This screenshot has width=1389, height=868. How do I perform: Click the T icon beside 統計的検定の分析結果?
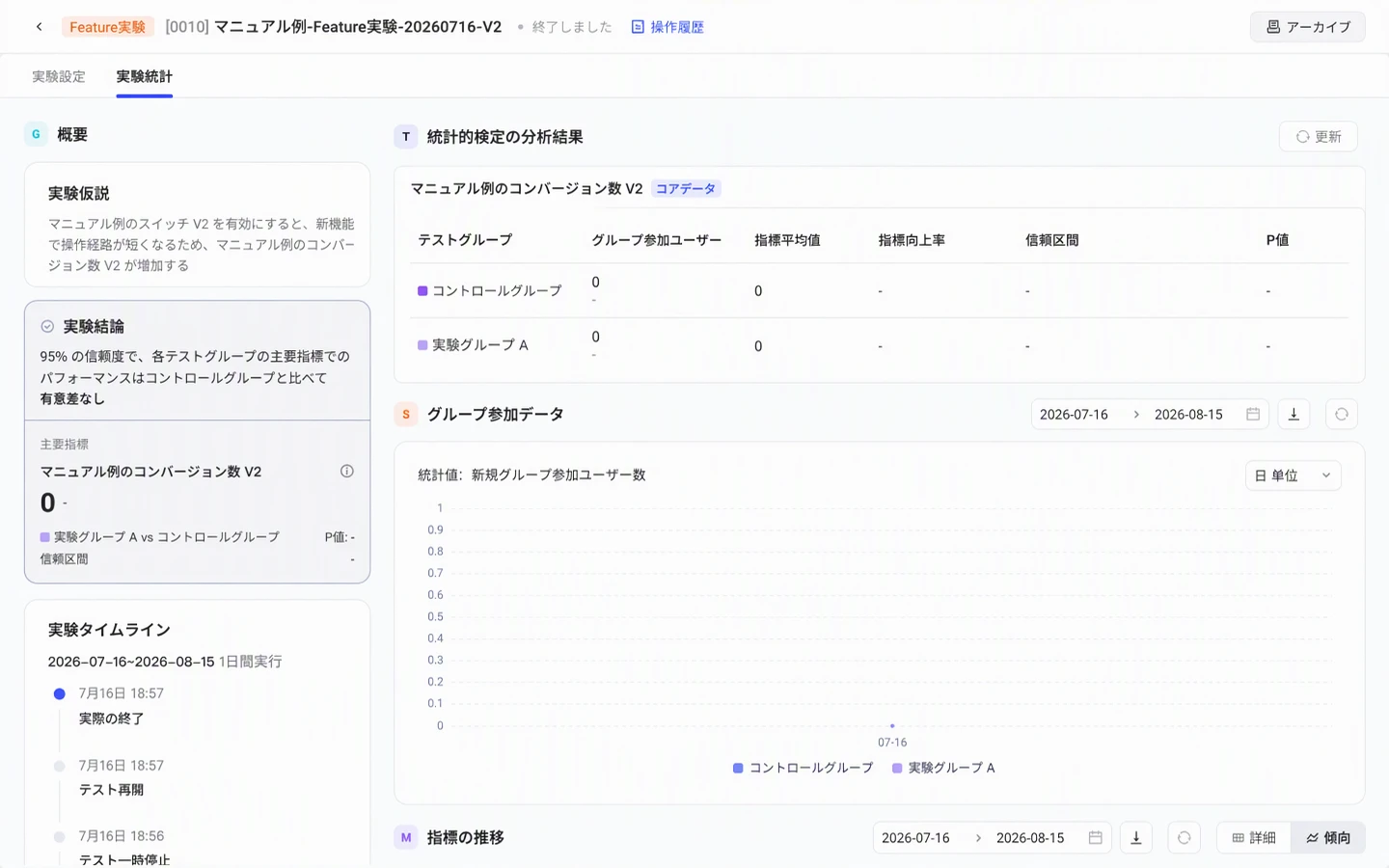[406, 137]
